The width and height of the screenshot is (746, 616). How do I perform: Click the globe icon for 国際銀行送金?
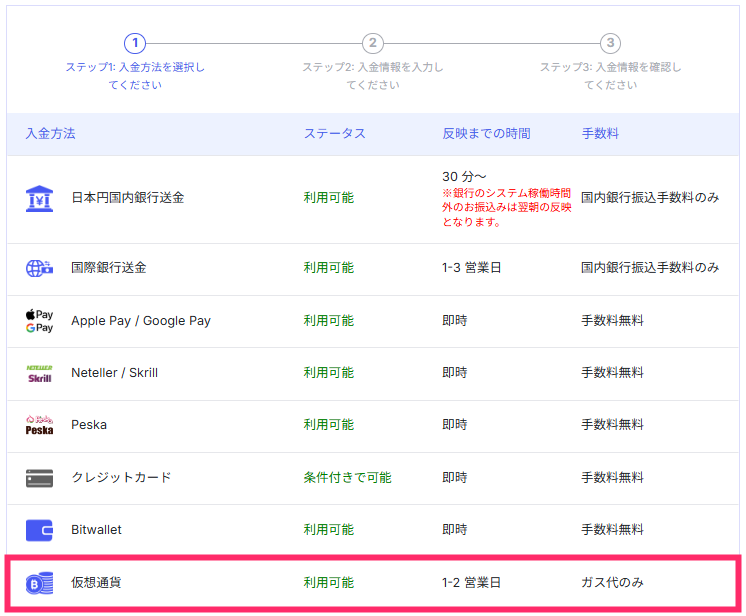39,268
